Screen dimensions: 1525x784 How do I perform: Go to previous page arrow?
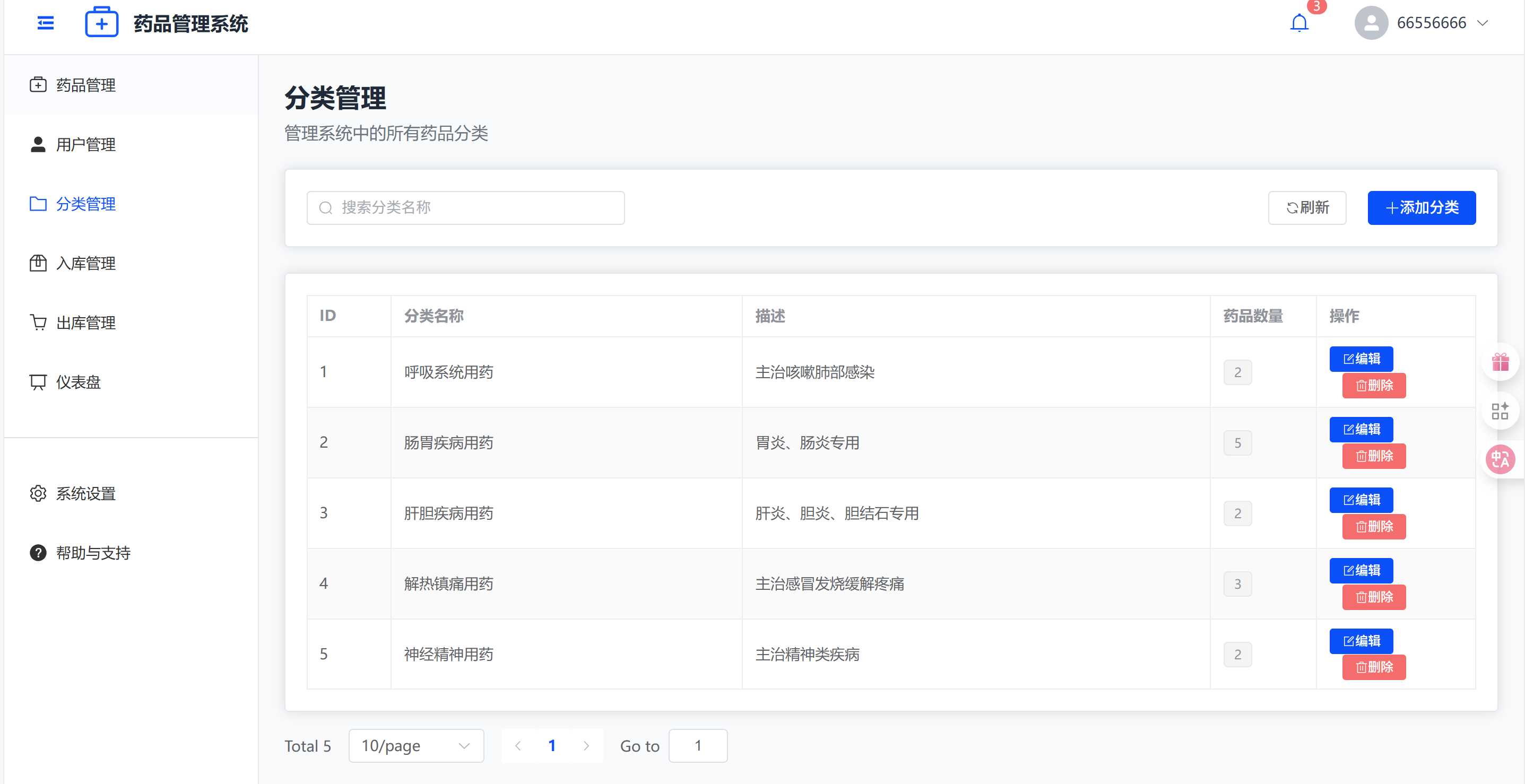pyautogui.click(x=518, y=745)
